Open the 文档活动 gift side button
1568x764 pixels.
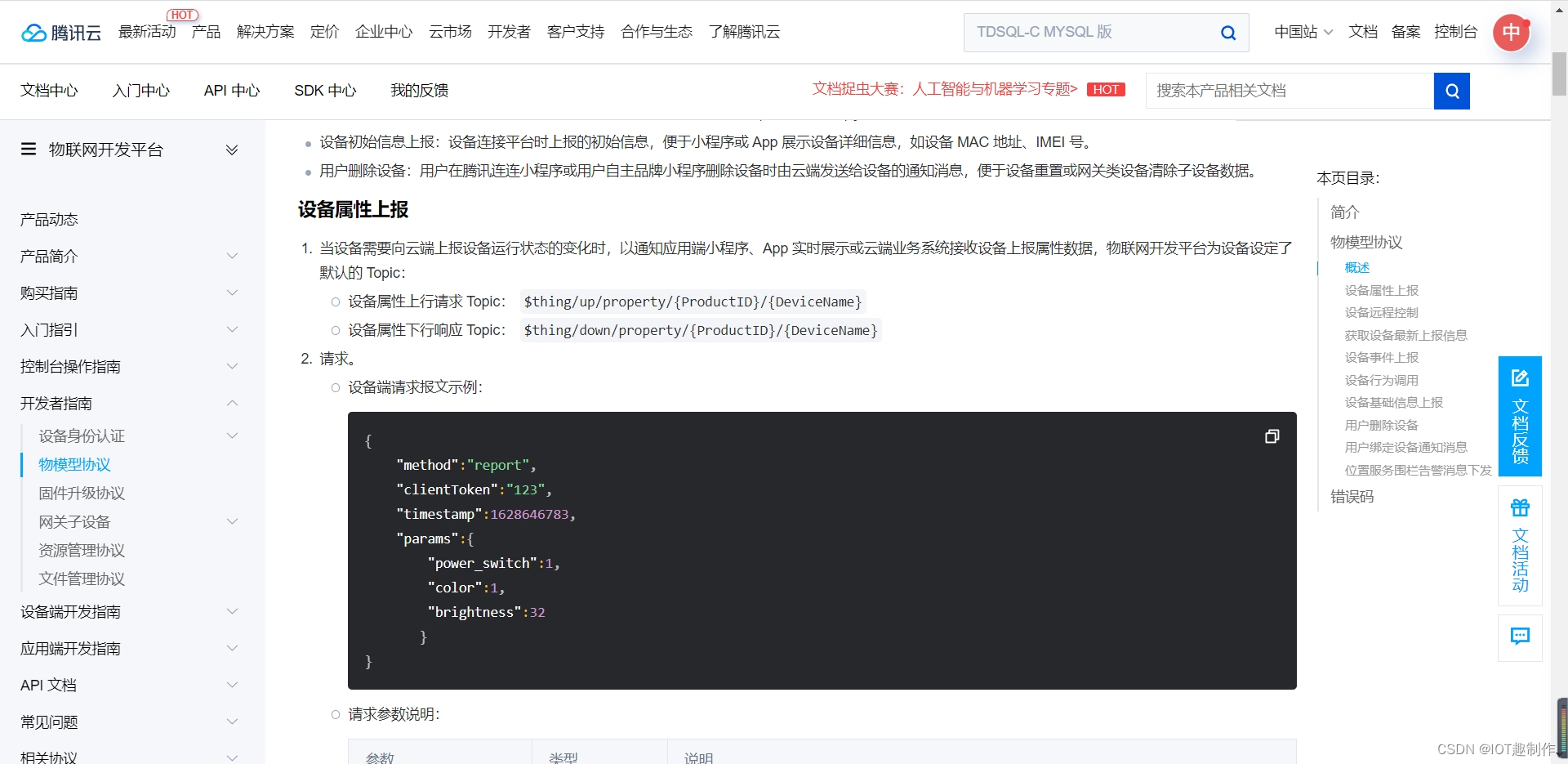click(x=1520, y=546)
